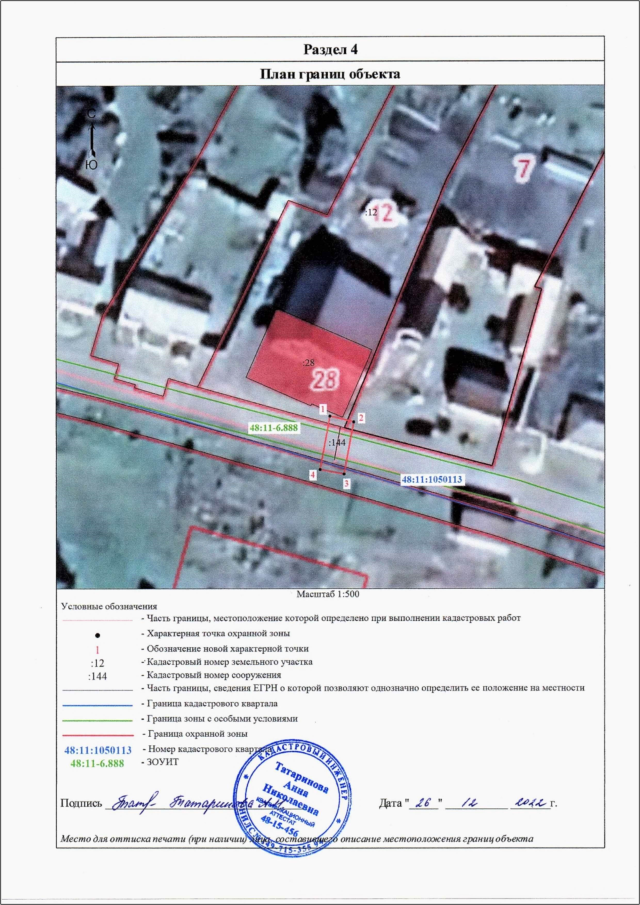Click the ":144" legend sample
640x905 pixels.
coord(98,675)
